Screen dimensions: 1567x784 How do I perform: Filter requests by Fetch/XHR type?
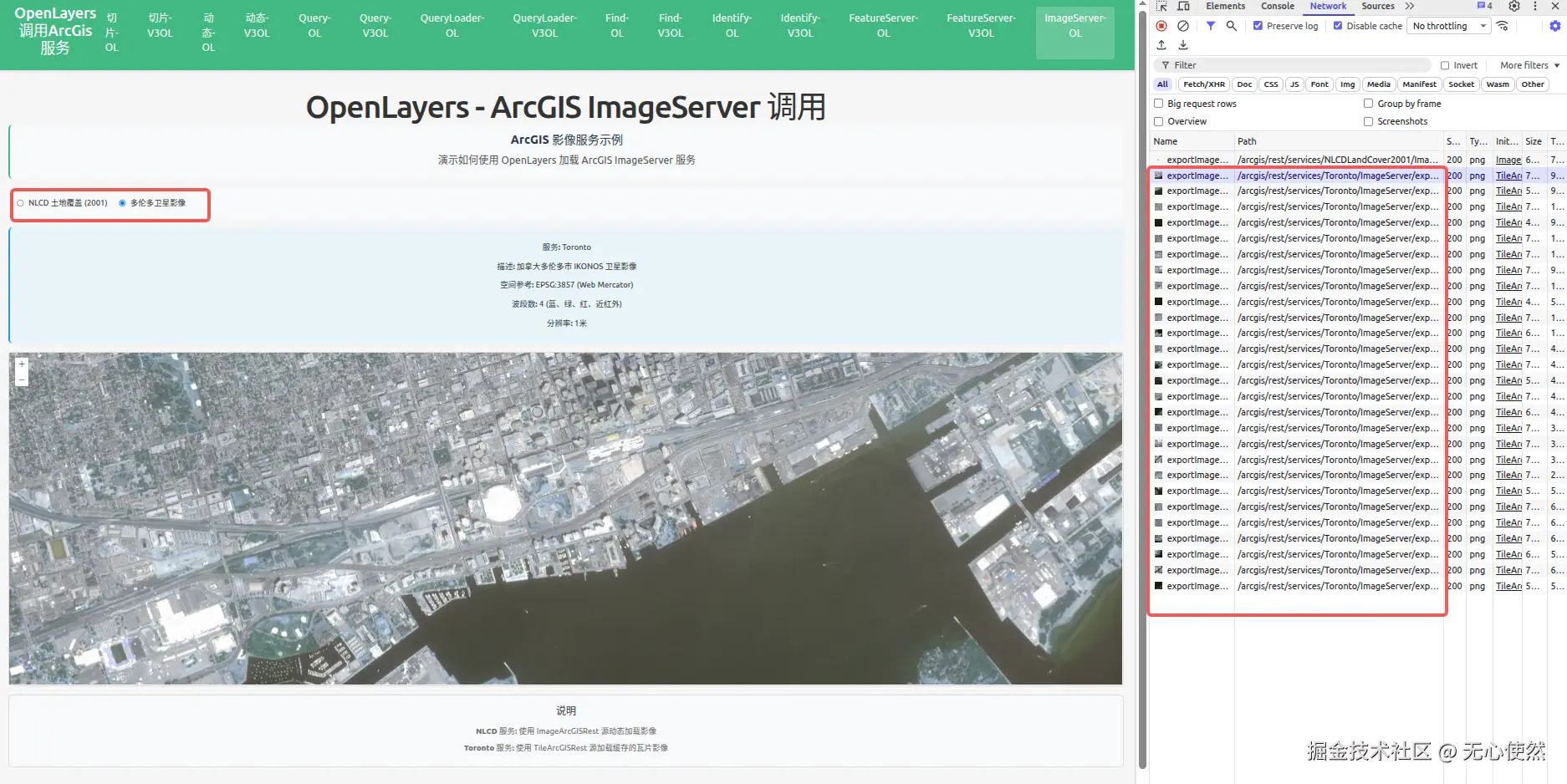click(x=1204, y=84)
